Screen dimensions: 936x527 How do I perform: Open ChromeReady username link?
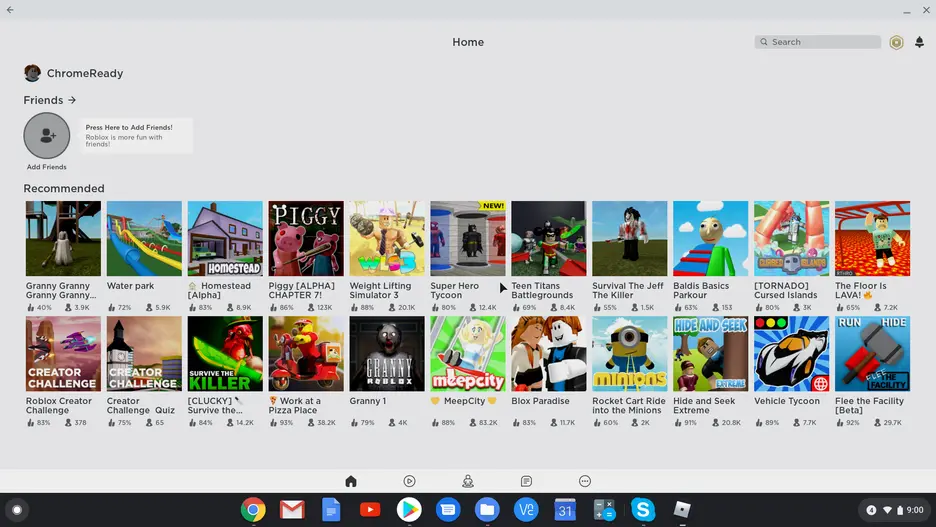pyautogui.click(x=85, y=73)
